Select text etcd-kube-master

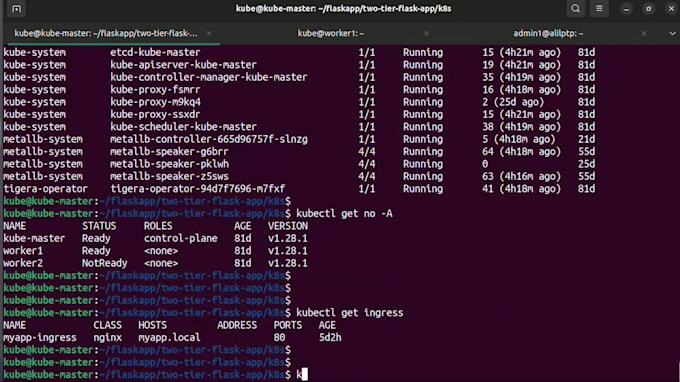pyautogui.click(x=155, y=52)
